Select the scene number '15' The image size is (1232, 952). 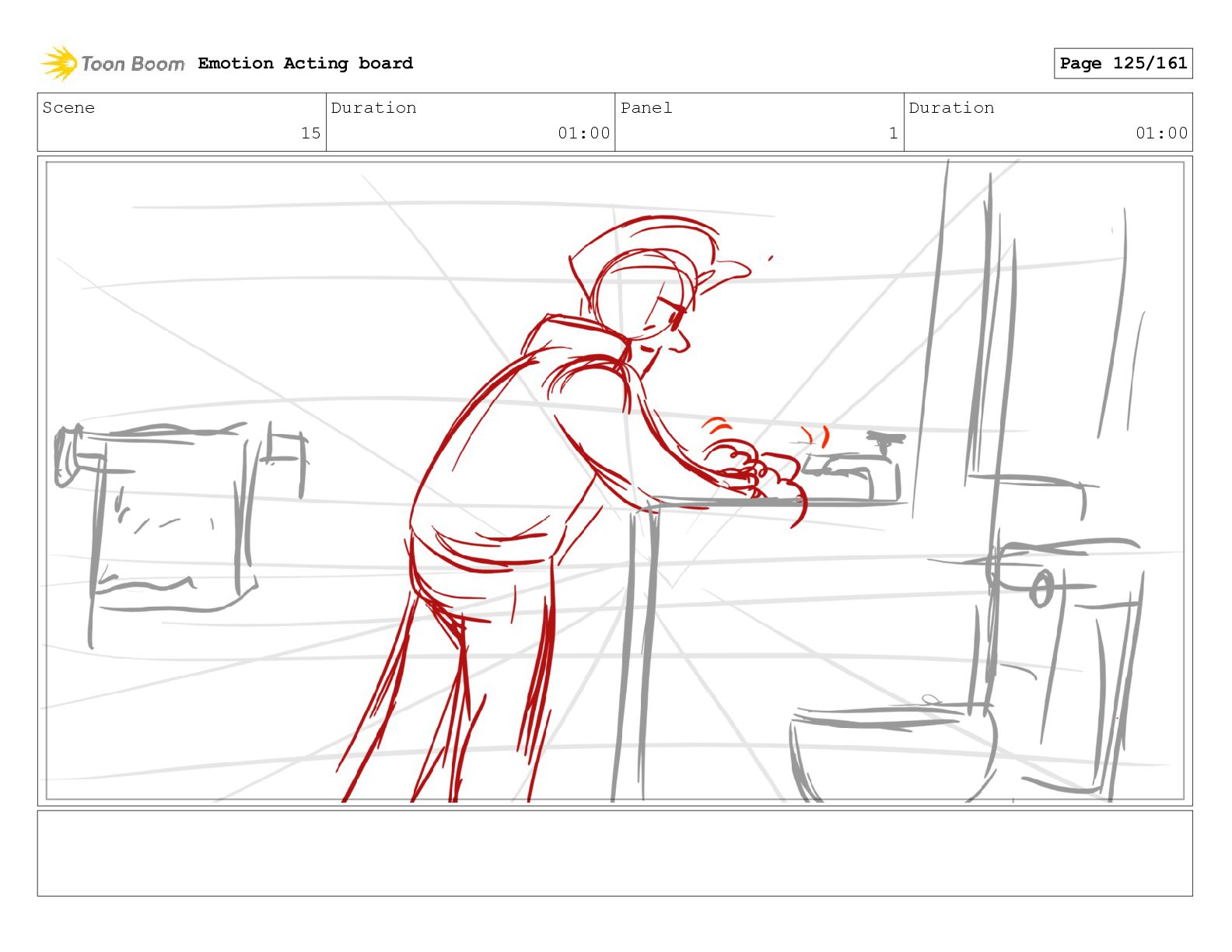(x=310, y=133)
